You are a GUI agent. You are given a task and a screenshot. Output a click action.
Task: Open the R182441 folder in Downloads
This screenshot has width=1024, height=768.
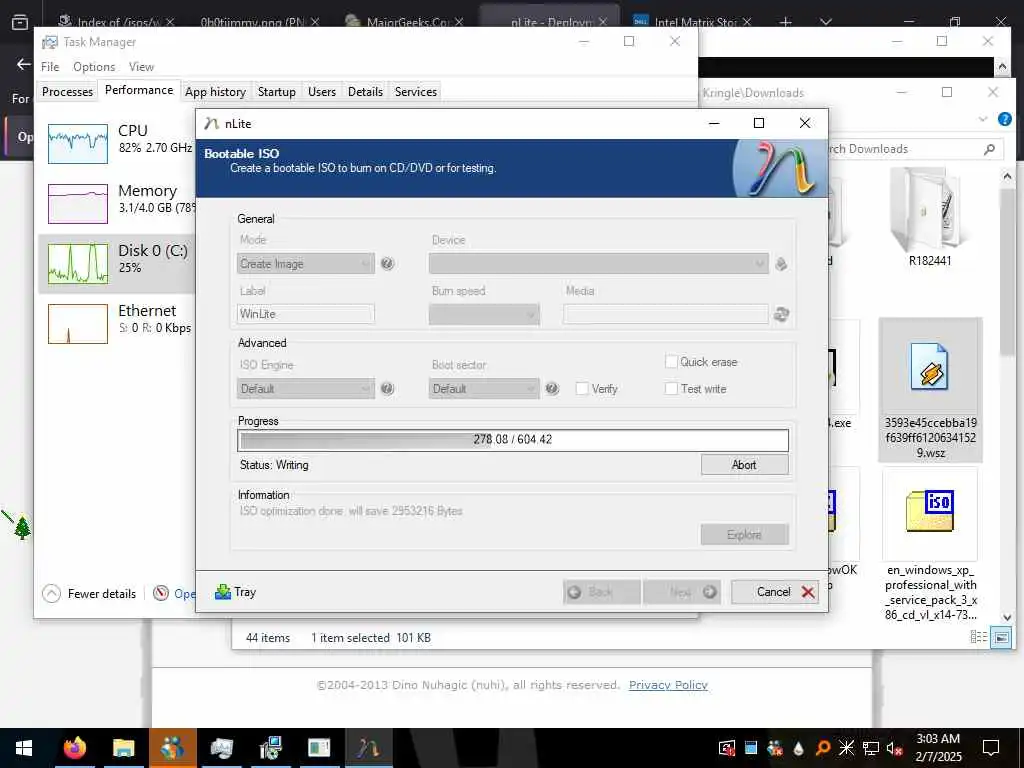(x=930, y=218)
